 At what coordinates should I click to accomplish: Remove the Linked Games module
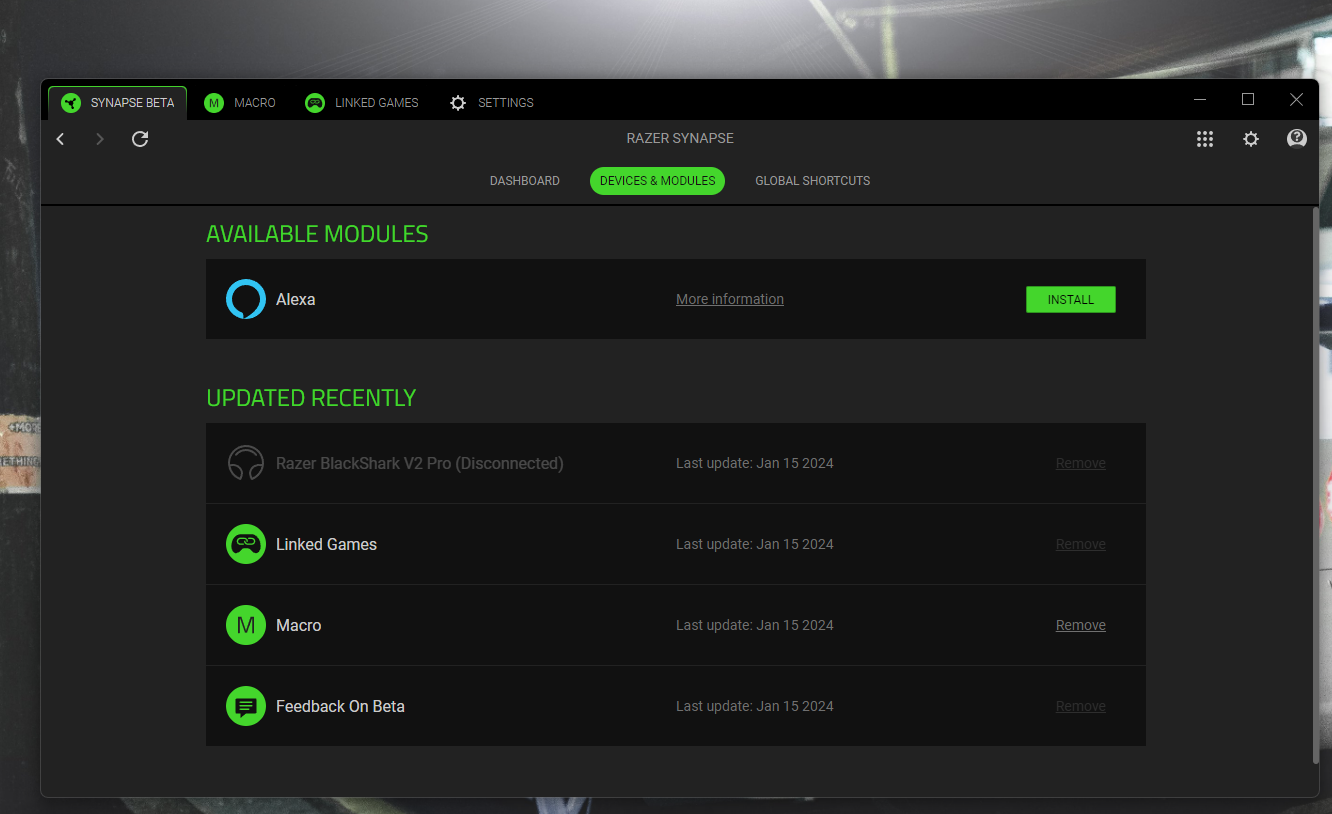tap(1081, 544)
